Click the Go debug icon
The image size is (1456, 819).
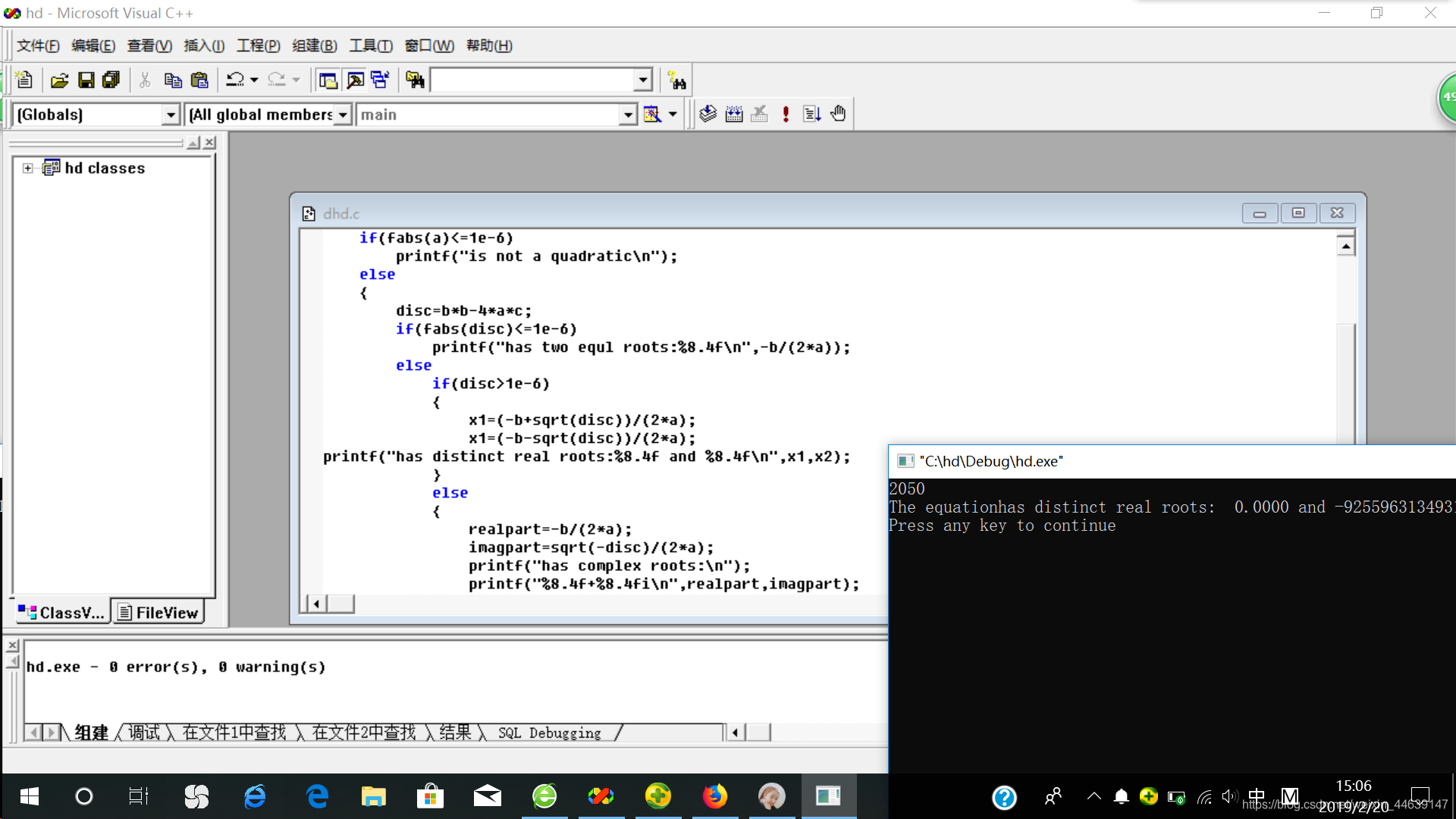812,114
